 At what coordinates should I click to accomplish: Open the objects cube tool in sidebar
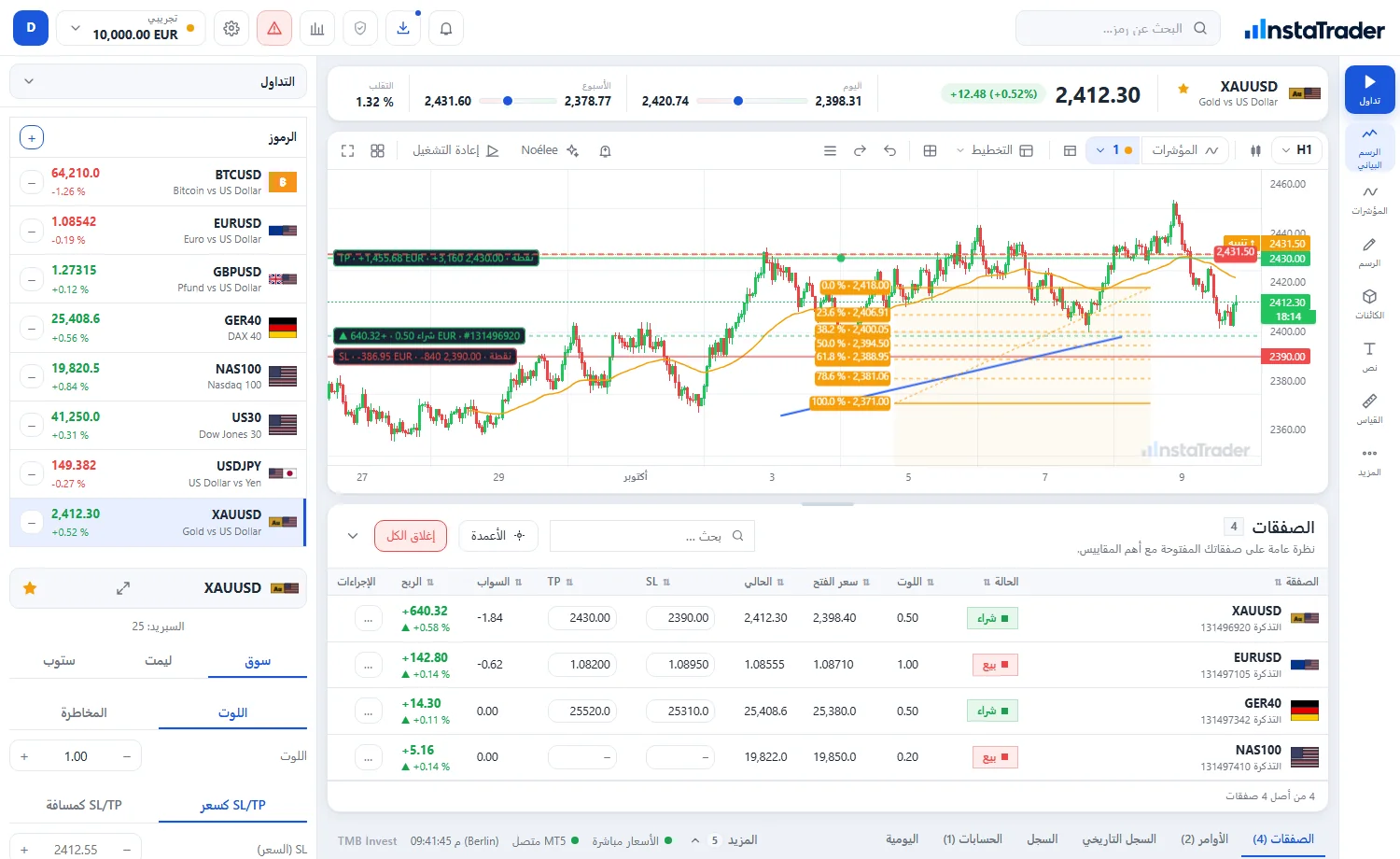[1369, 304]
